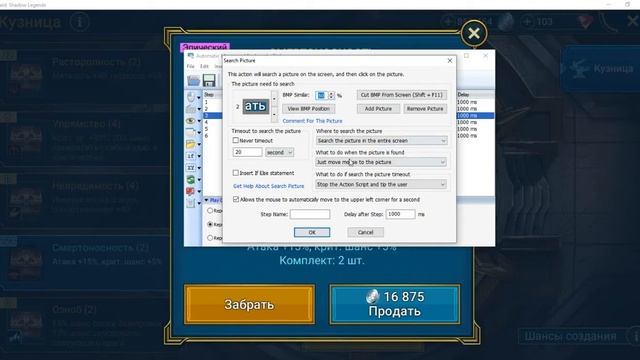Click 'Cut BMP From Screen (Shift + F11)' button
Screen dimensions: 640x360
(x=402, y=95)
